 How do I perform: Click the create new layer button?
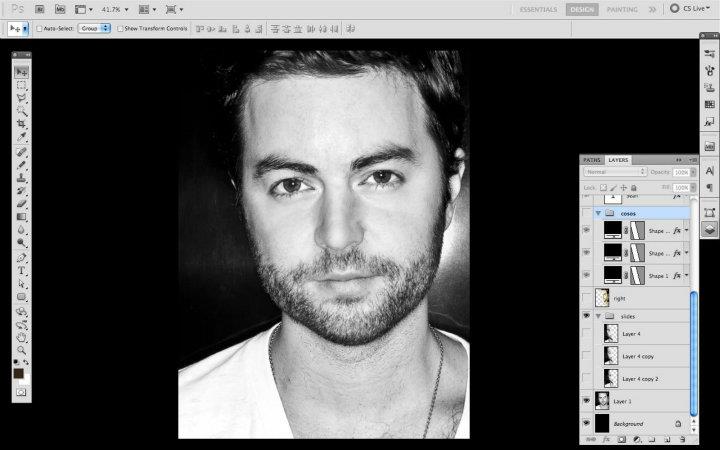point(667,439)
